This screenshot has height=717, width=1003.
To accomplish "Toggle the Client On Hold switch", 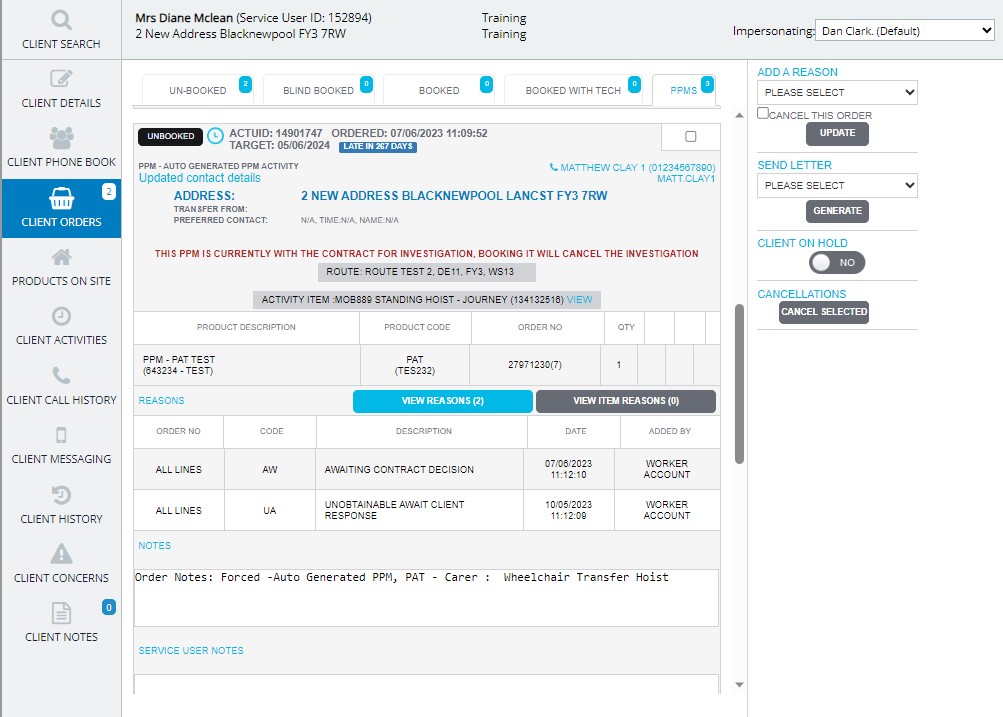I will 837,262.
